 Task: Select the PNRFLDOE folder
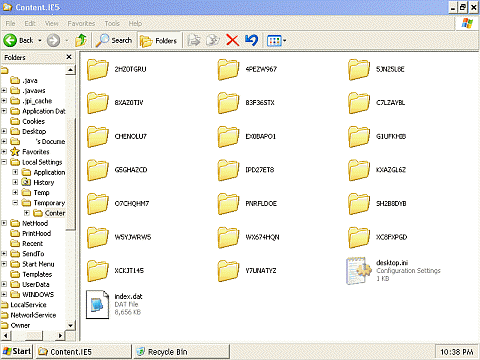tap(247, 203)
